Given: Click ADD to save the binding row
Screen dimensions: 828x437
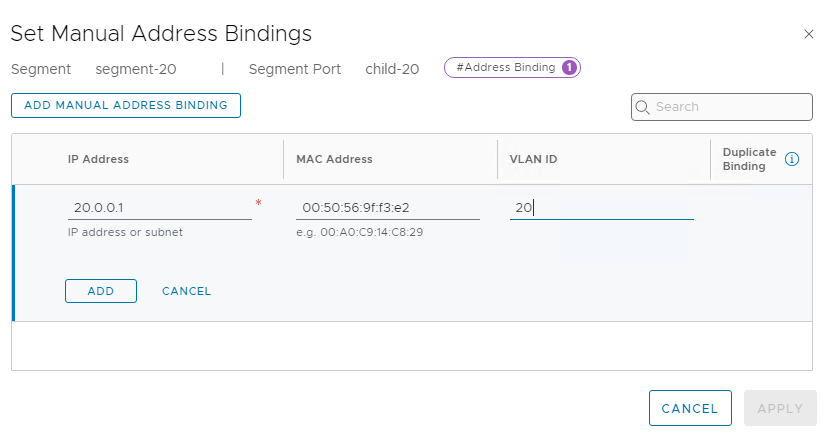Looking at the screenshot, I should [101, 291].
